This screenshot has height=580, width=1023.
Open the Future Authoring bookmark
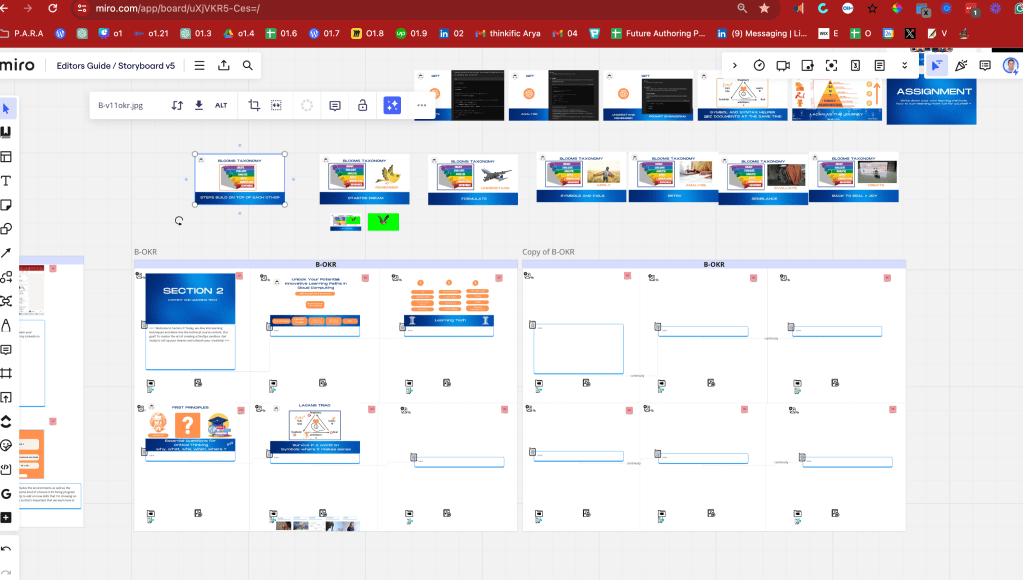pyautogui.click(x=658, y=33)
